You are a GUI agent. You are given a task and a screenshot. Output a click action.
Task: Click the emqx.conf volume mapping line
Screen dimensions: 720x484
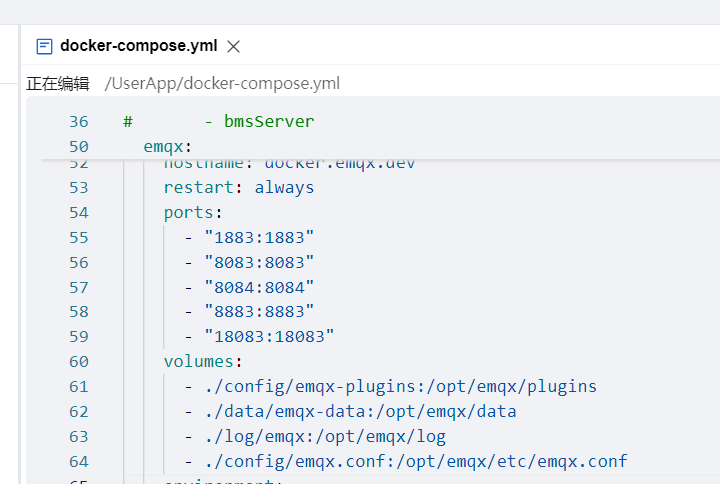pyautogui.click(x=415, y=461)
